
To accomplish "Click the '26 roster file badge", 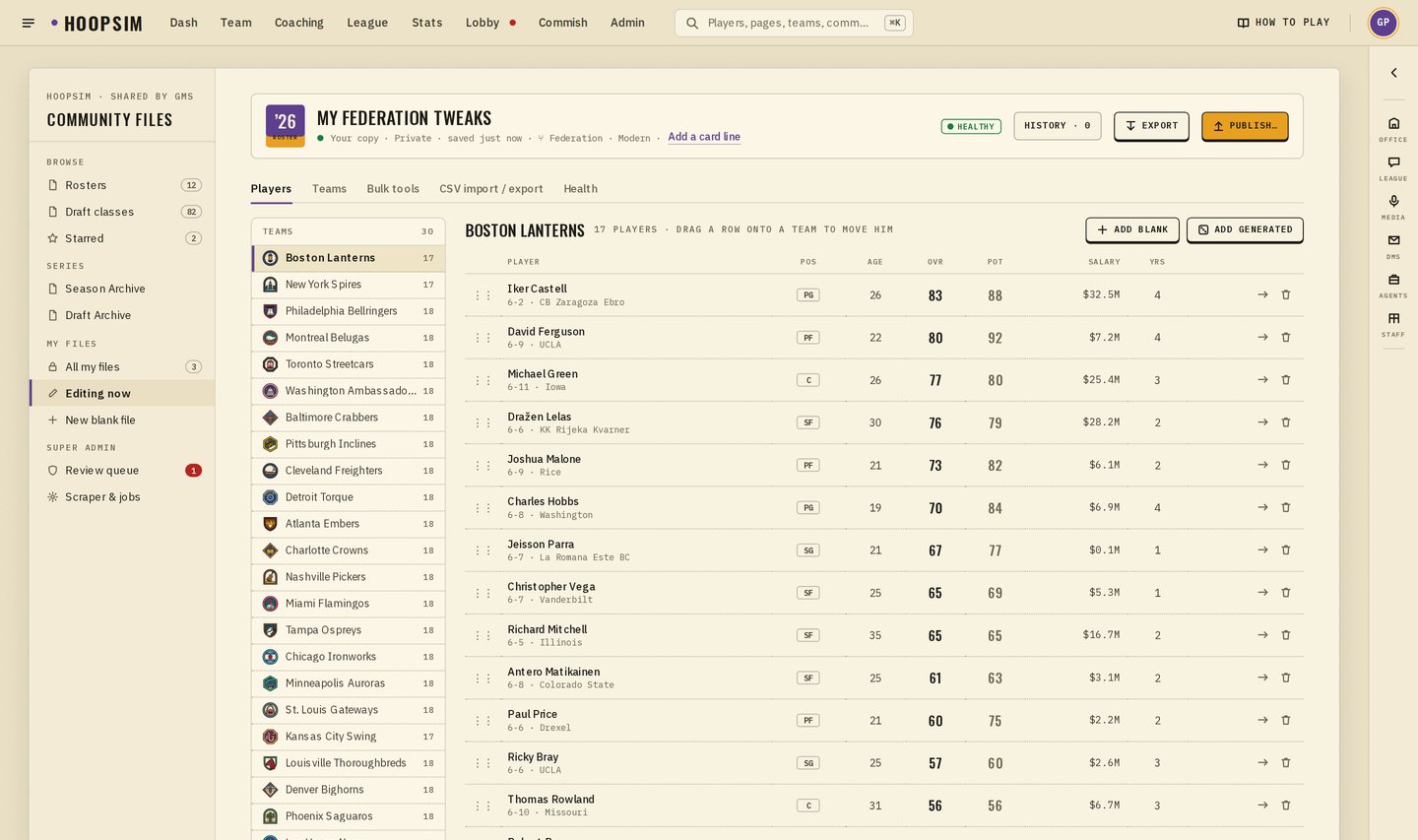I will point(285,126).
